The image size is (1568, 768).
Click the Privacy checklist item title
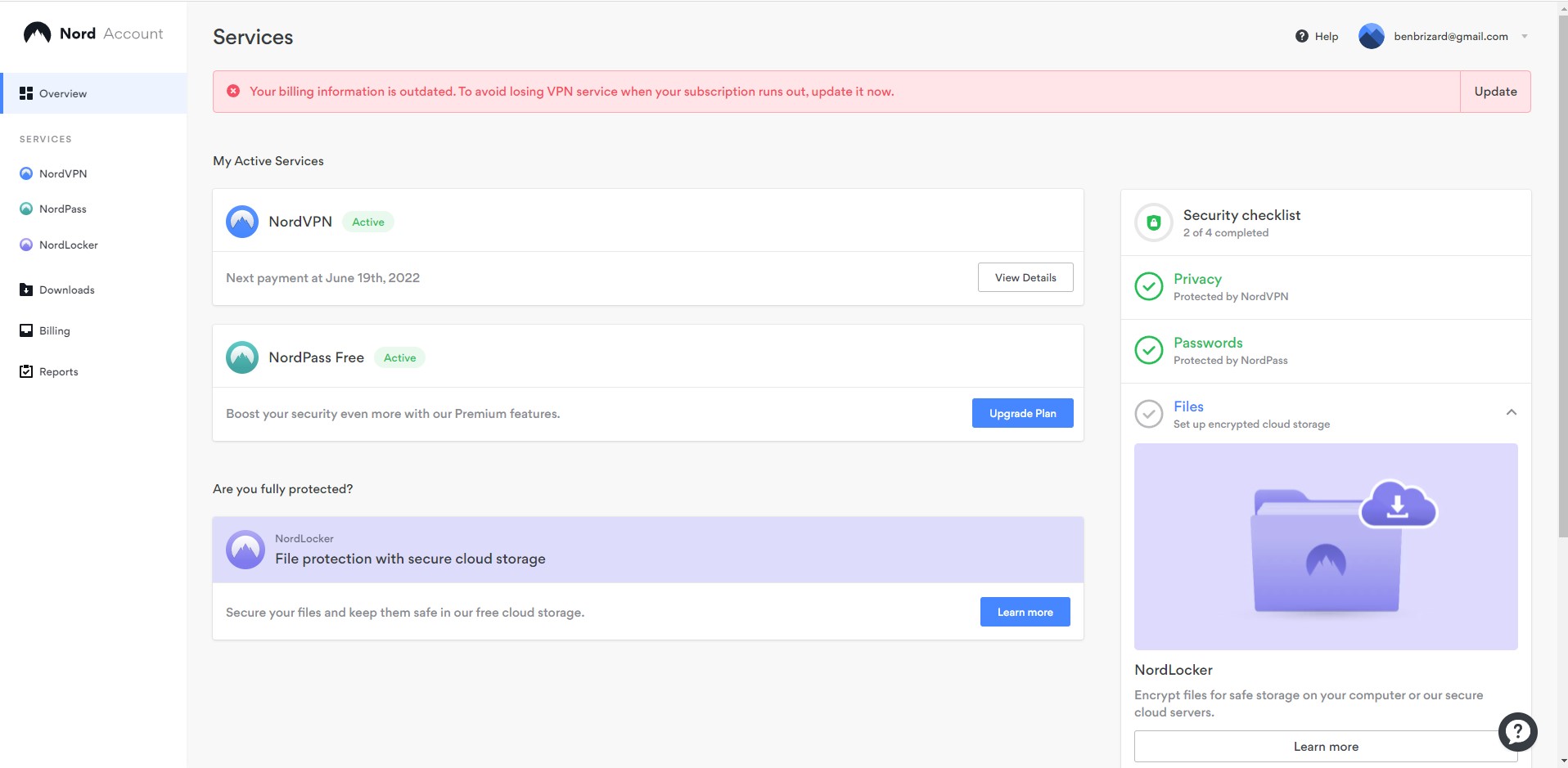click(1197, 279)
